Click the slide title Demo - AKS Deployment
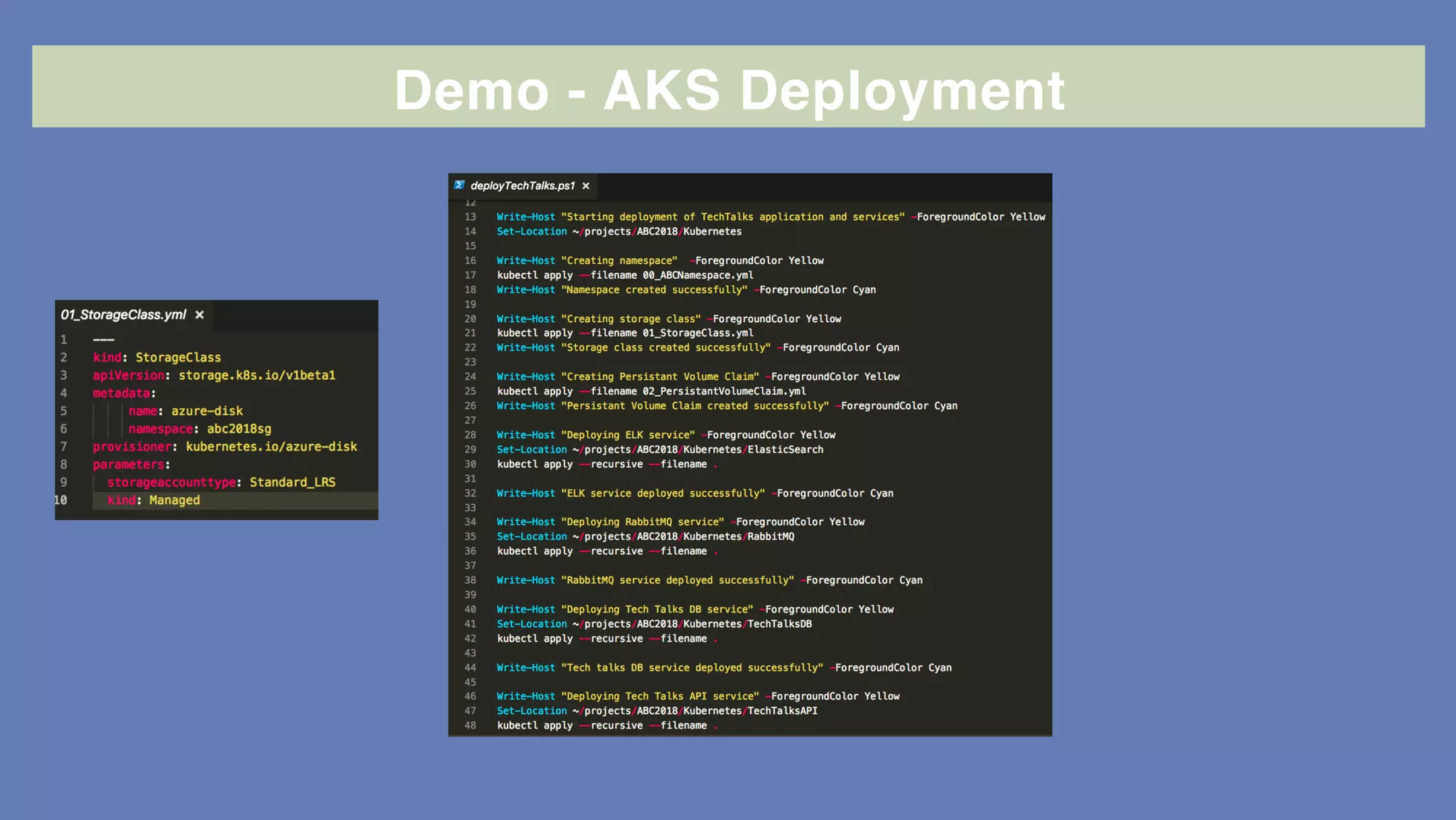 tap(729, 90)
